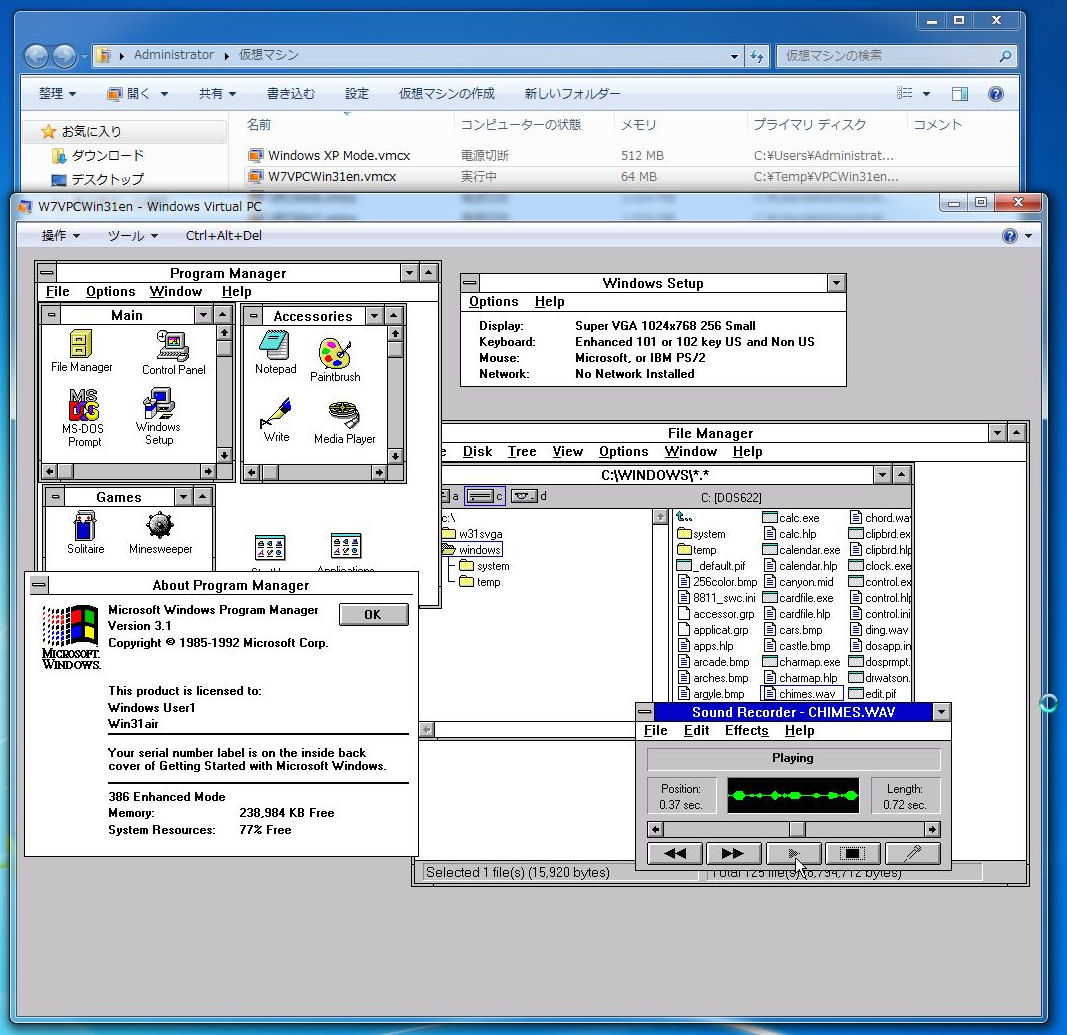The width and height of the screenshot is (1067, 1035).
Task: Expand the 整理 dropdown in Explorer
Action: [x=57, y=94]
